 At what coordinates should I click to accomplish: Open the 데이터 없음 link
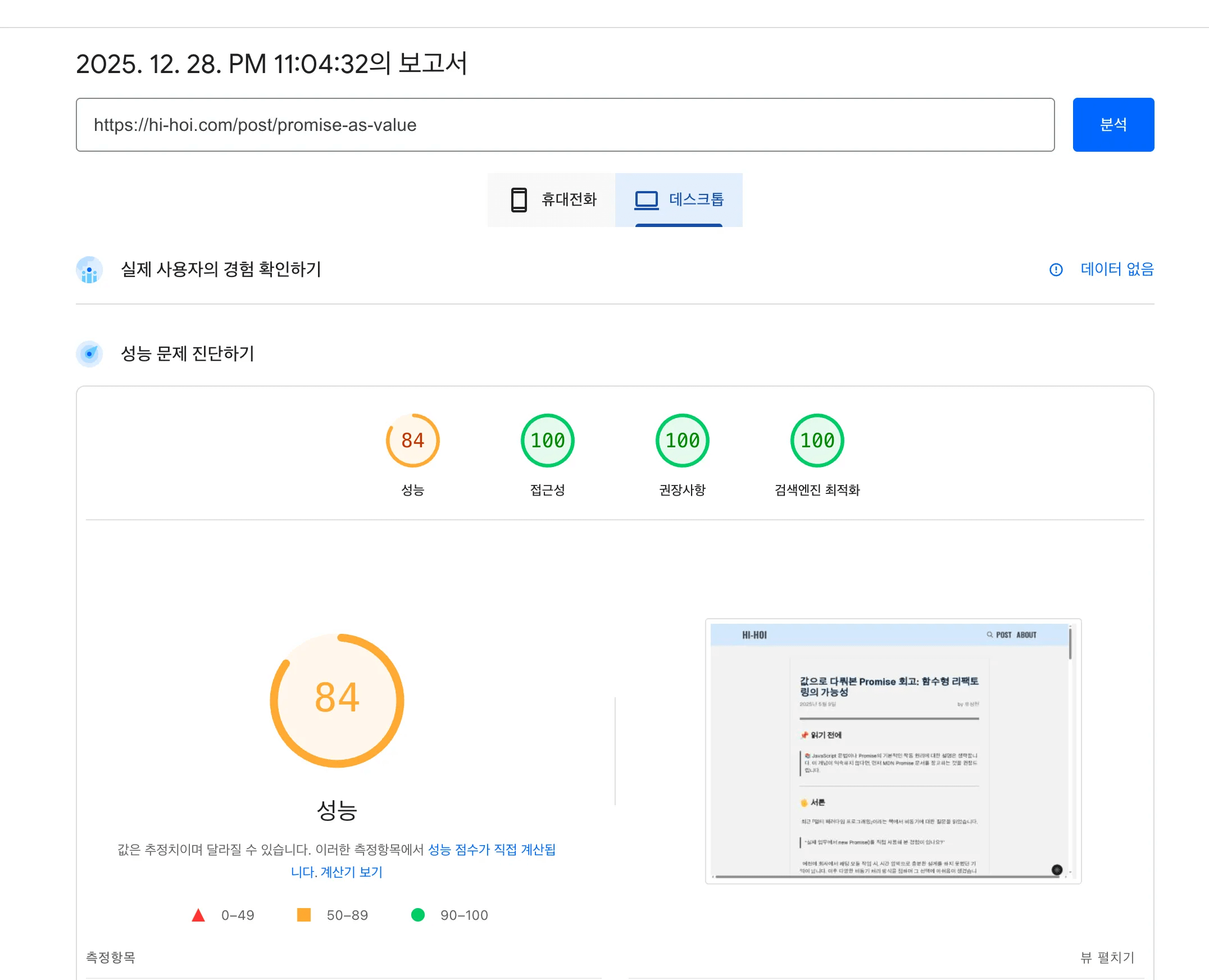pyautogui.click(x=1116, y=269)
